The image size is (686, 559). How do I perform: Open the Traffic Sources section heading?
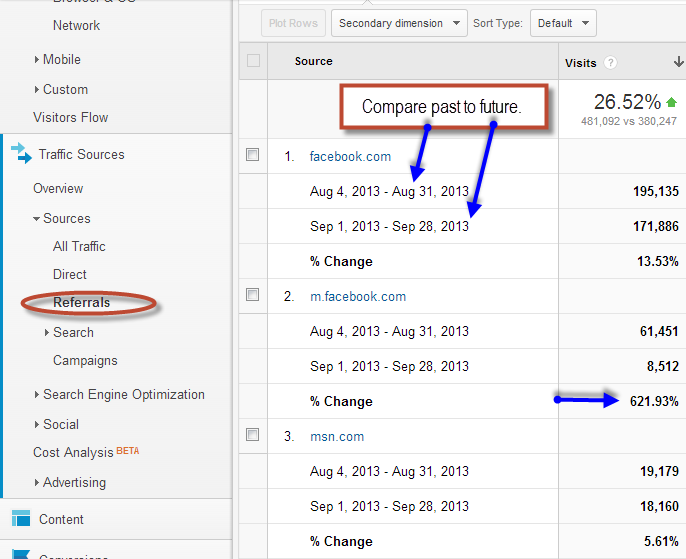pyautogui.click(x=81, y=154)
